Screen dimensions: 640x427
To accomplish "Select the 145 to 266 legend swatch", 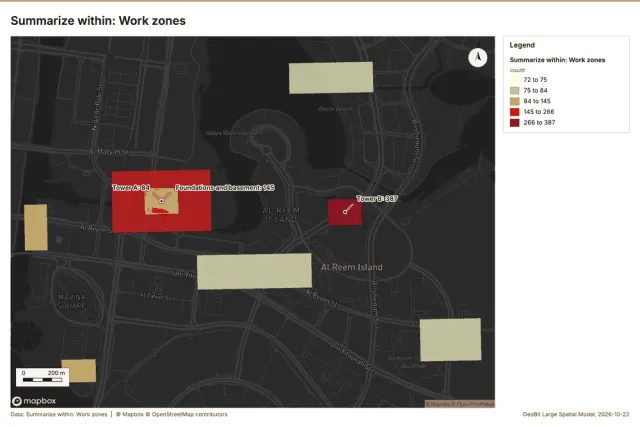I will pyautogui.click(x=515, y=111).
